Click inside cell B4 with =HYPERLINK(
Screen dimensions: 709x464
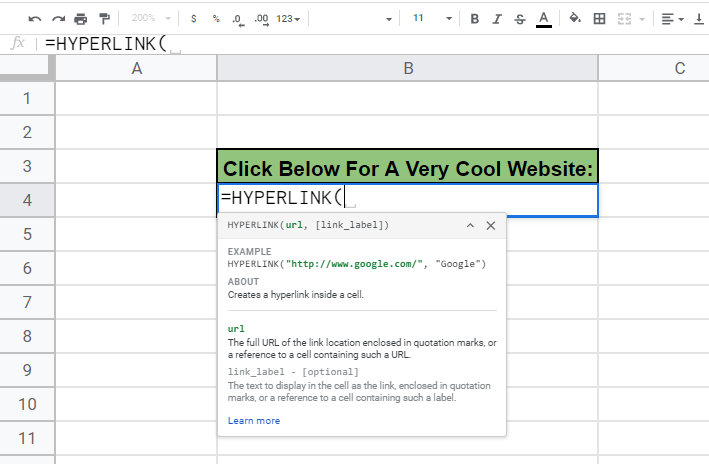407,199
